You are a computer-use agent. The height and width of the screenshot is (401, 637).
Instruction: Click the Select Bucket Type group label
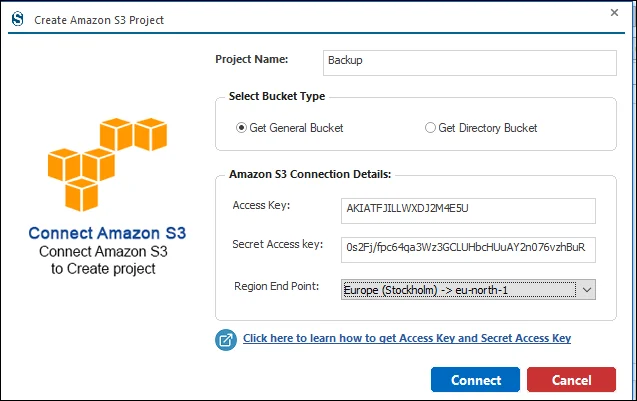click(x=277, y=96)
